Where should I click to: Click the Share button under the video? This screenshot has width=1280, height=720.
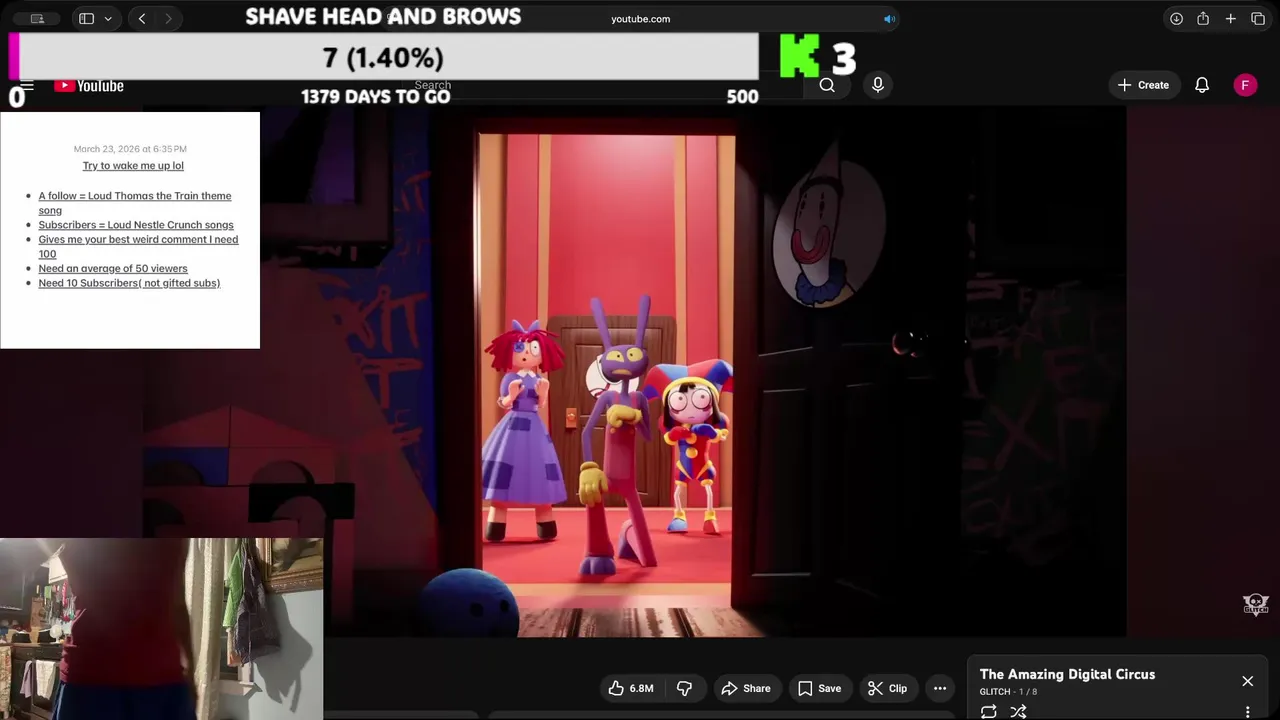point(746,688)
